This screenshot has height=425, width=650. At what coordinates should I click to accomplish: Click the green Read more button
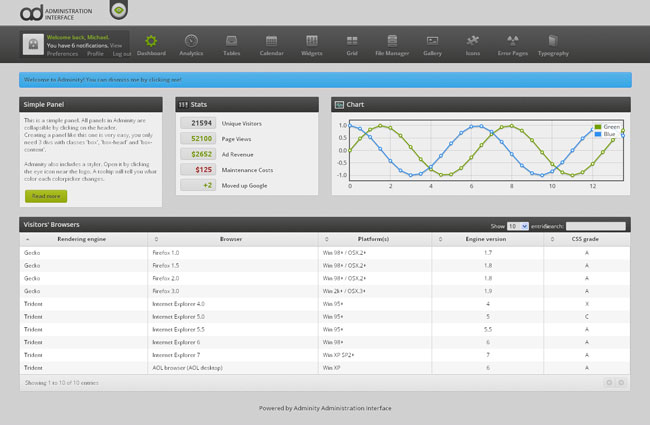[46, 196]
